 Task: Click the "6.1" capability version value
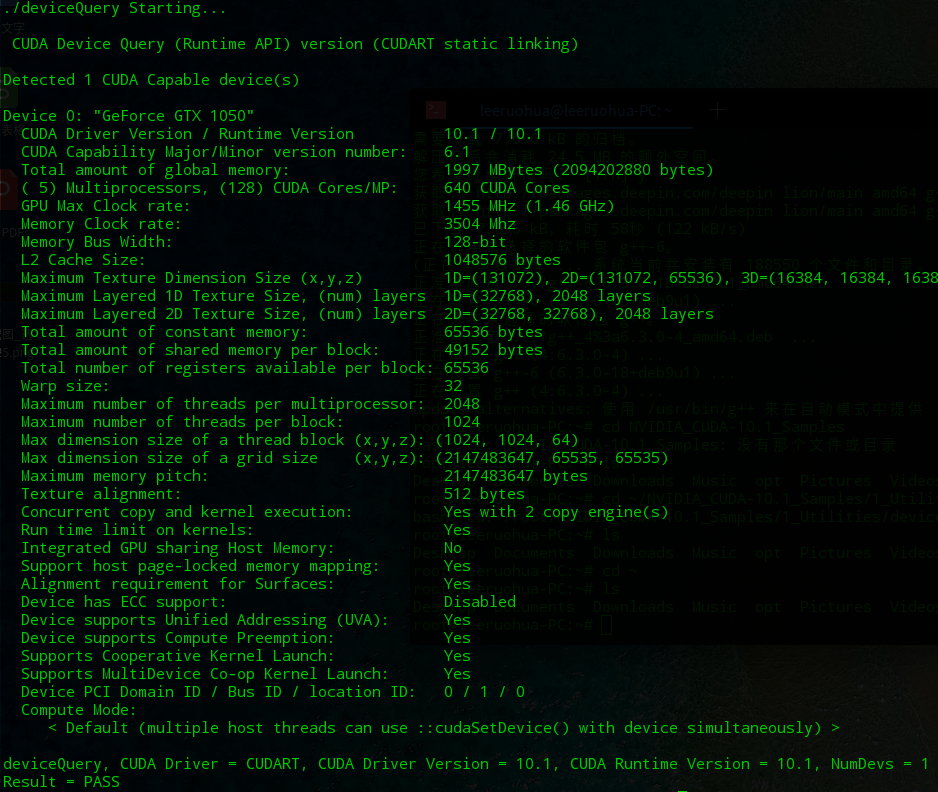(456, 152)
